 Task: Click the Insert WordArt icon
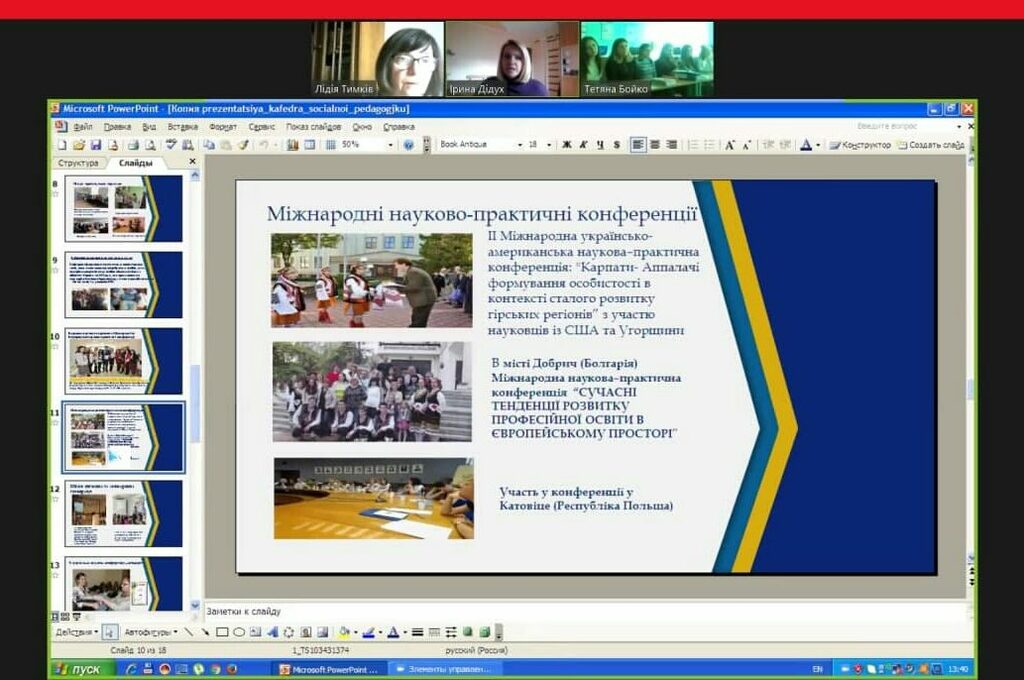click(272, 632)
